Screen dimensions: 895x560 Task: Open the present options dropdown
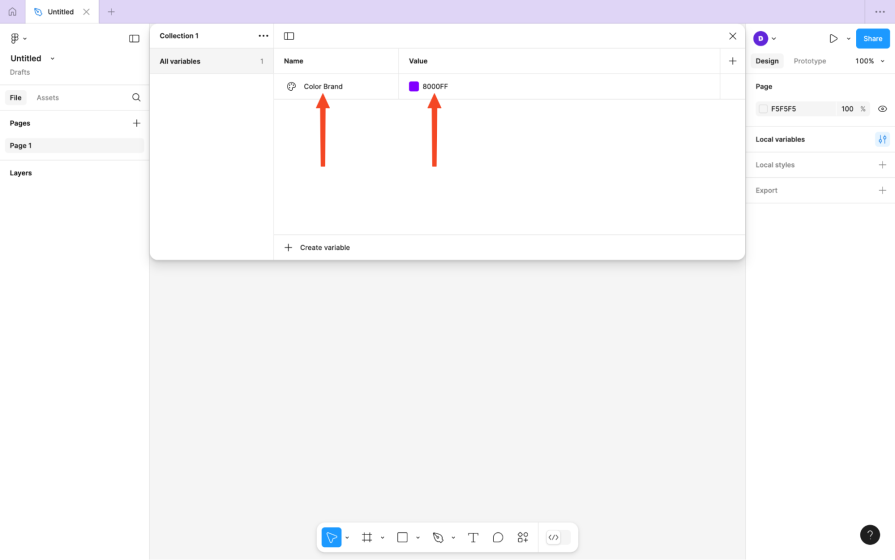[x=848, y=39]
